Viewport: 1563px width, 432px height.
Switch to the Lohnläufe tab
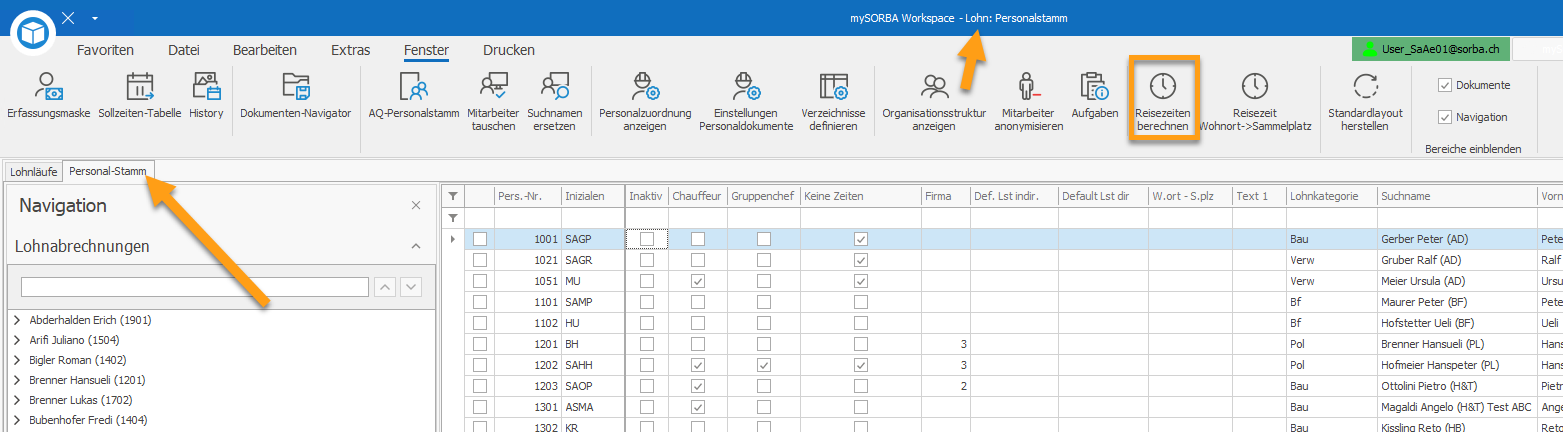(x=33, y=172)
